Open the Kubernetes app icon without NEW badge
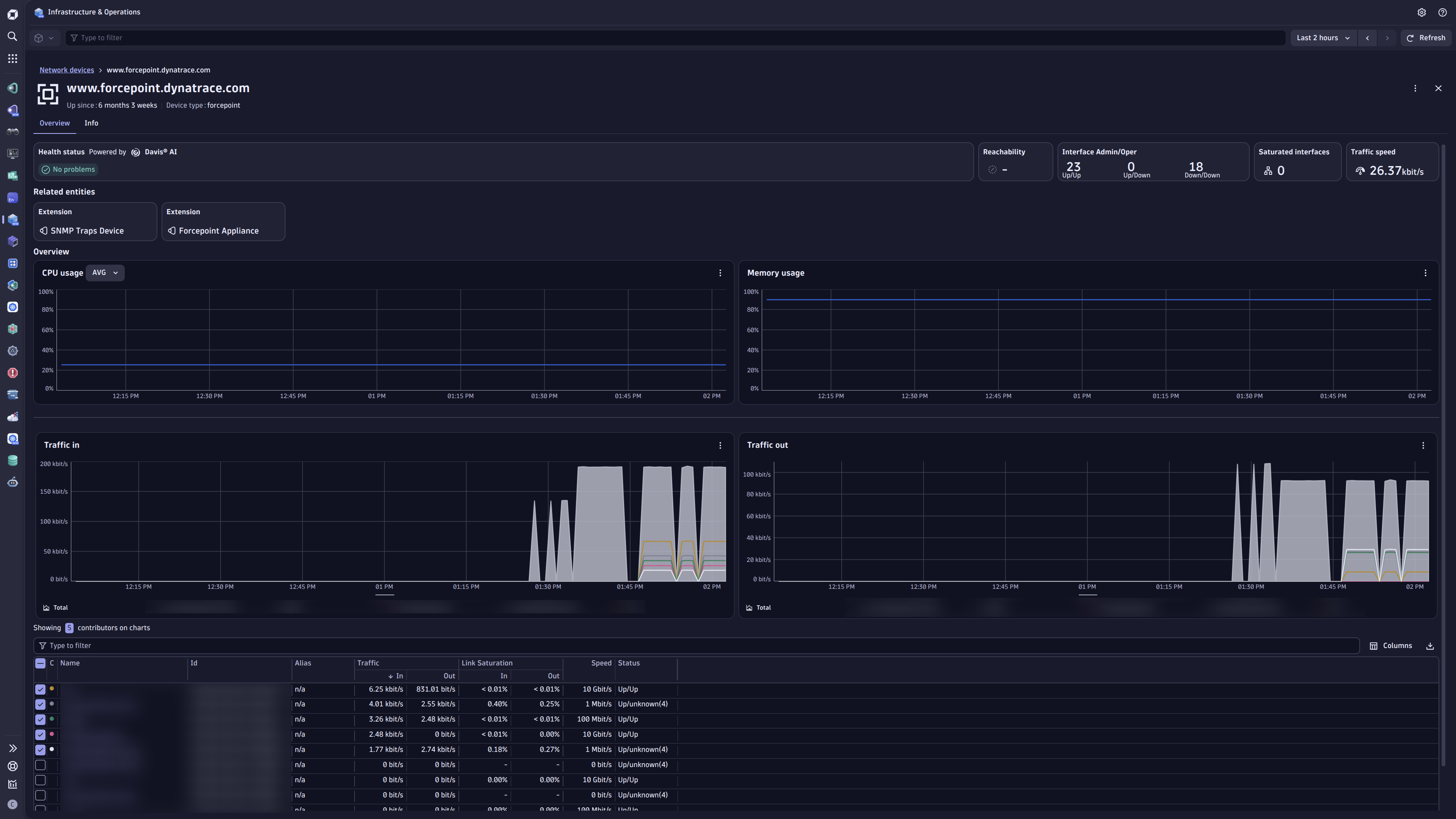 13,307
